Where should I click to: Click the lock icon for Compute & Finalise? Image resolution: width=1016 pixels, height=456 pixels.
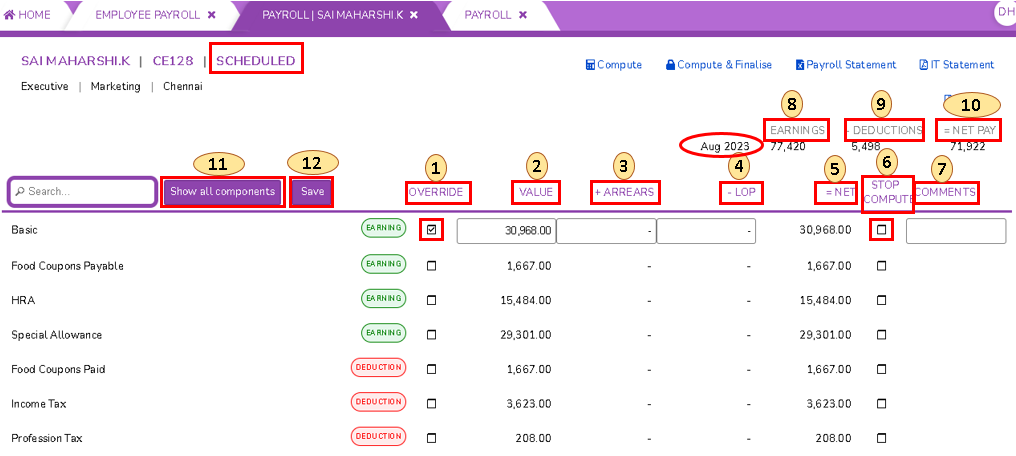(x=670, y=65)
